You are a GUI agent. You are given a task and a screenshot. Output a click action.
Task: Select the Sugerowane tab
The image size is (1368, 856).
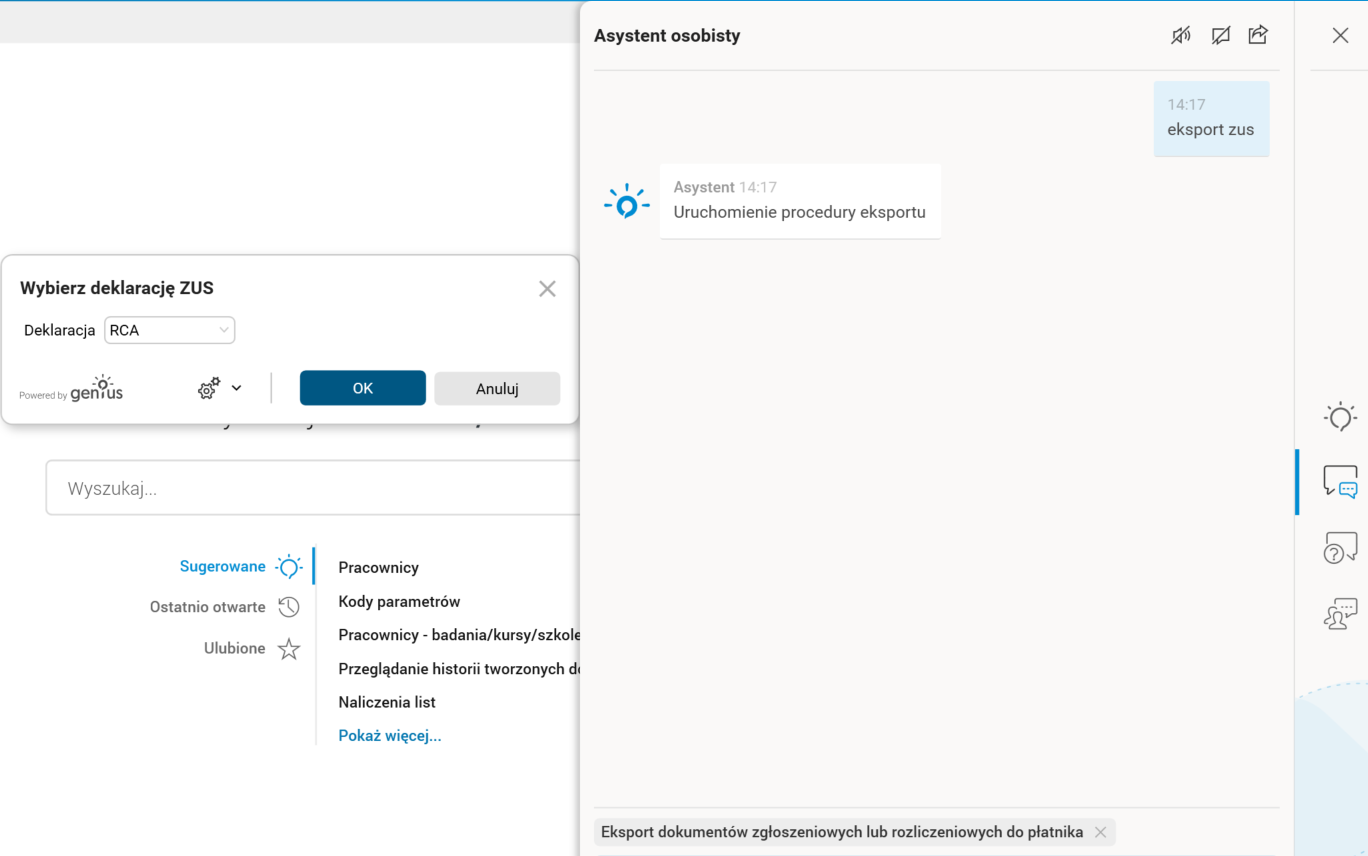click(x=223, y=566)
